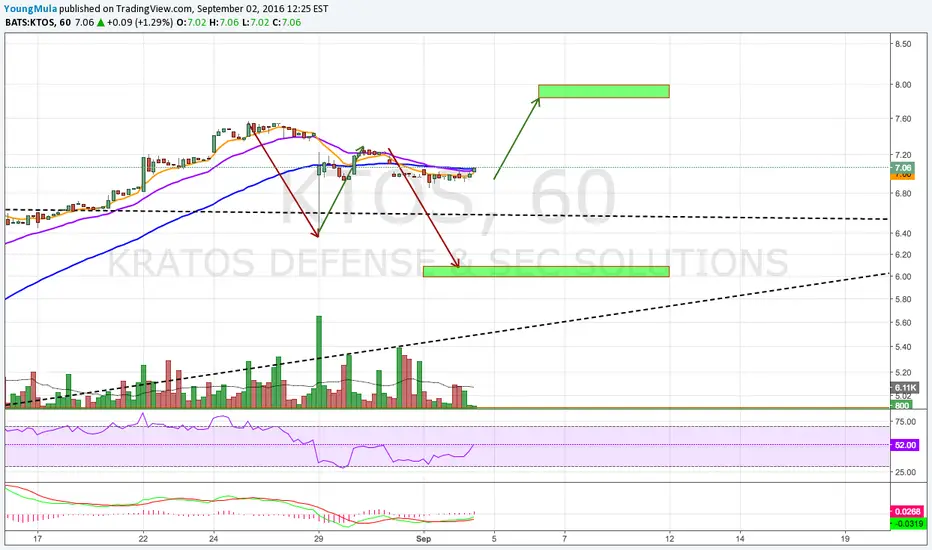The image size is (932, 550).
Task: Click the +0.09 (+1.29%) change value
Action: pos(140,23)
